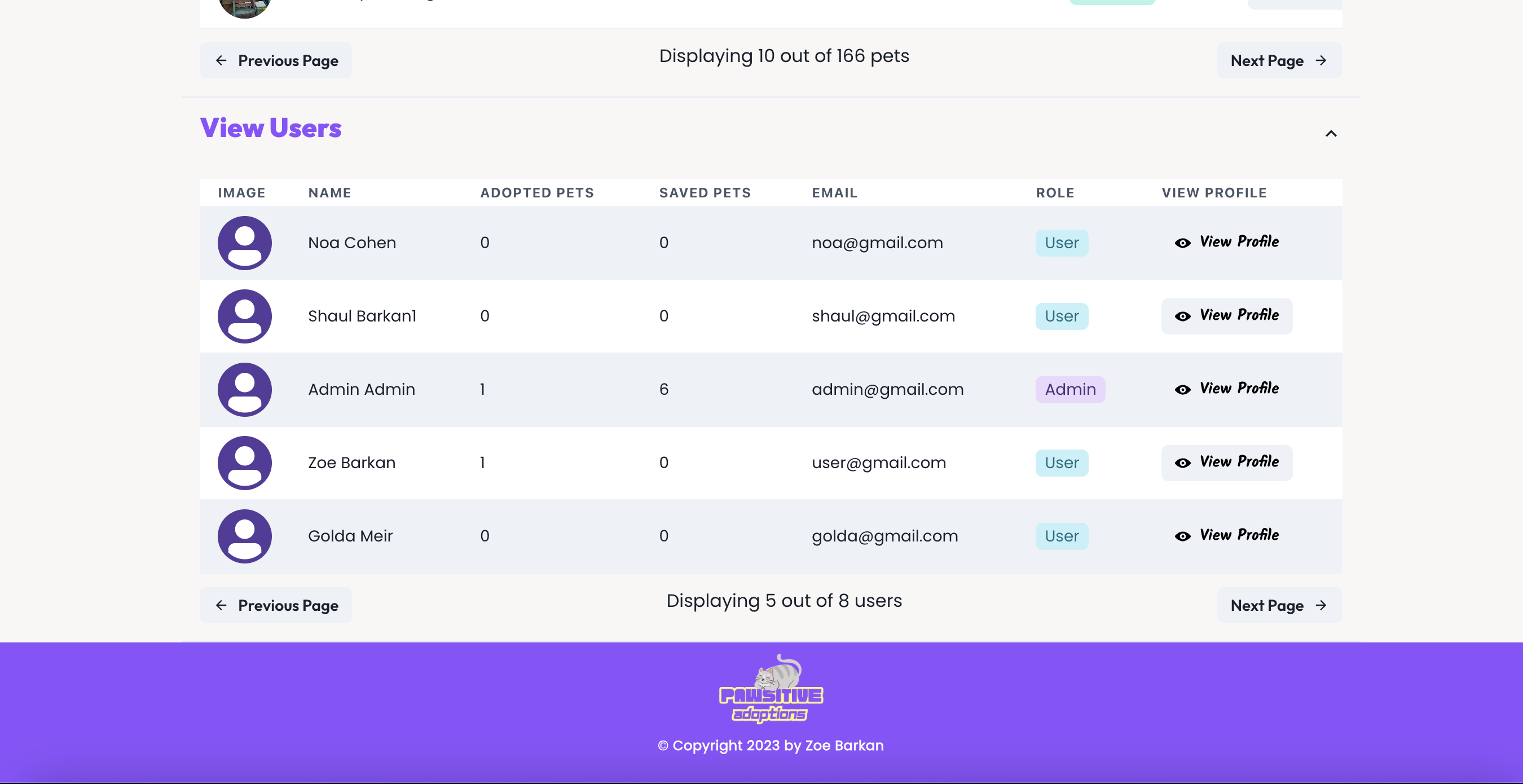
Task: Click Noa Cohen's avatar icon
Action: [245, 243]
